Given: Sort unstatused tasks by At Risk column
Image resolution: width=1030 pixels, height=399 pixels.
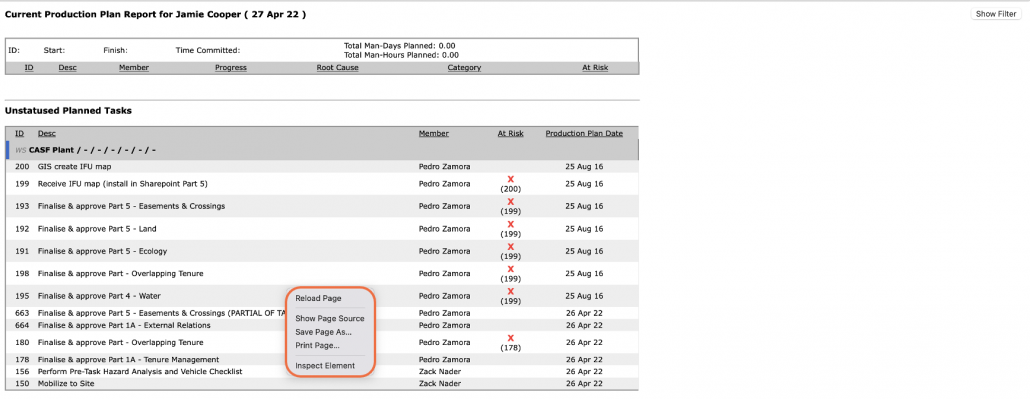Looking at the screenshot, I should pos(510,133).
